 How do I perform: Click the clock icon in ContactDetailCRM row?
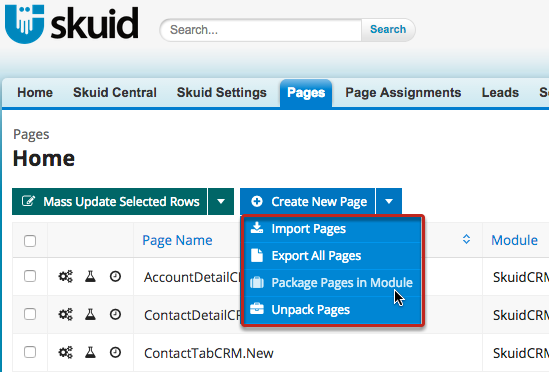115,314
